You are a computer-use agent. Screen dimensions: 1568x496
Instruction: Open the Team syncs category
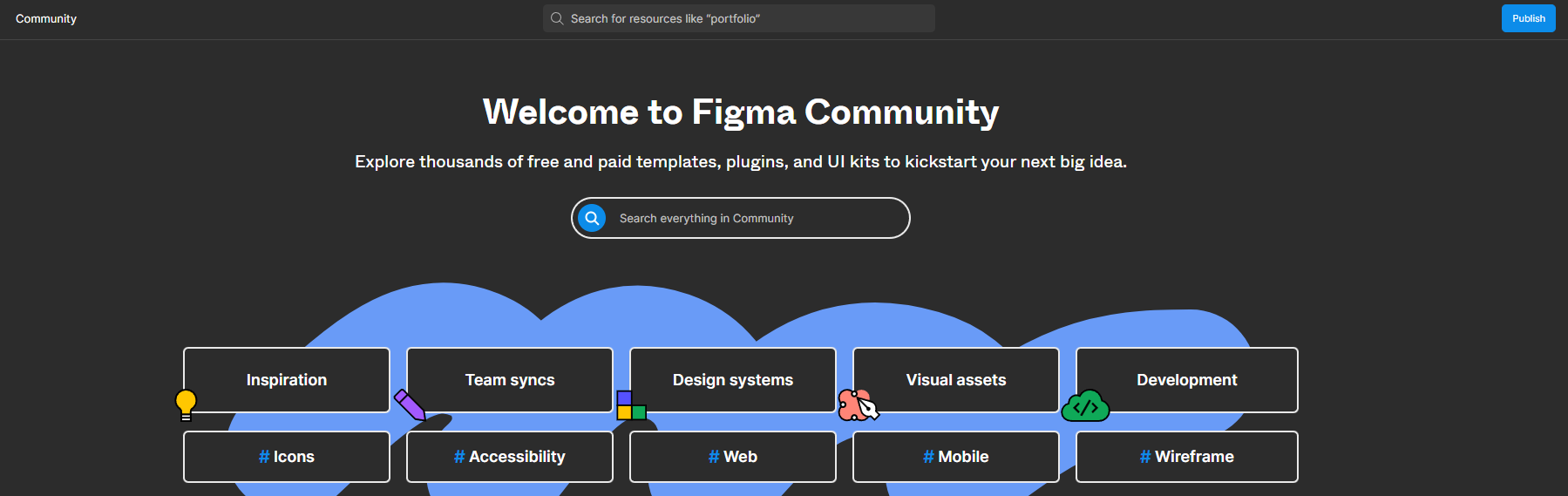[x=510, y=380]
